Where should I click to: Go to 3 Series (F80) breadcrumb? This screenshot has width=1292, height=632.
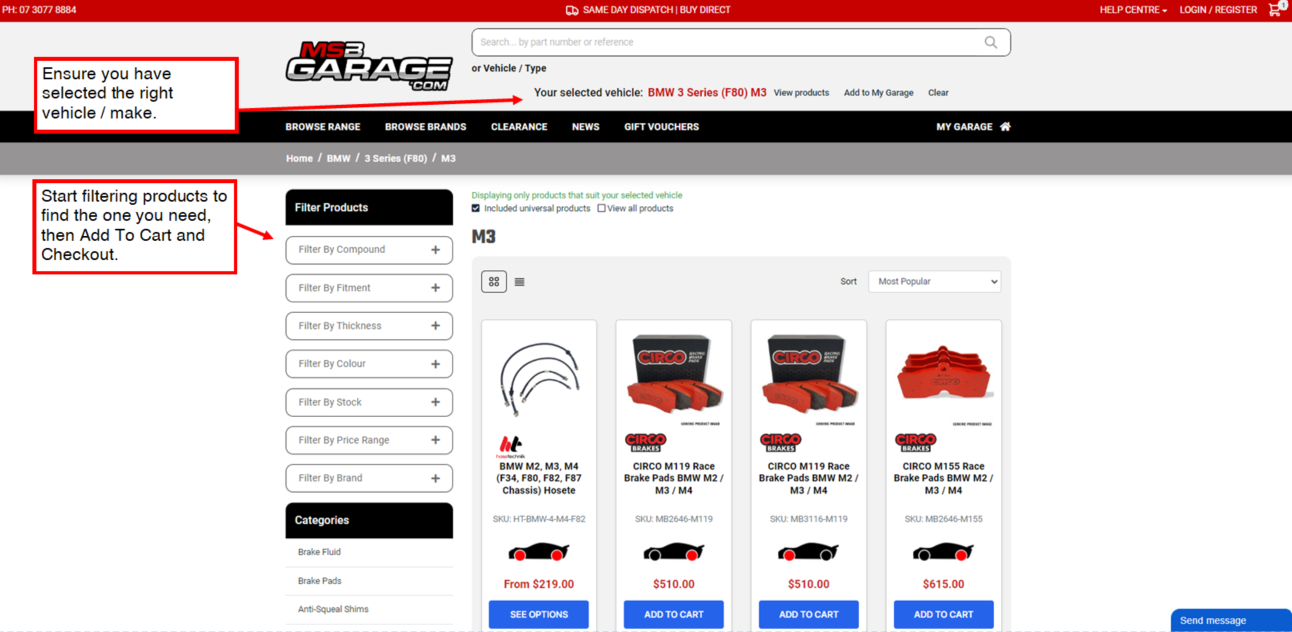point(395,159)
